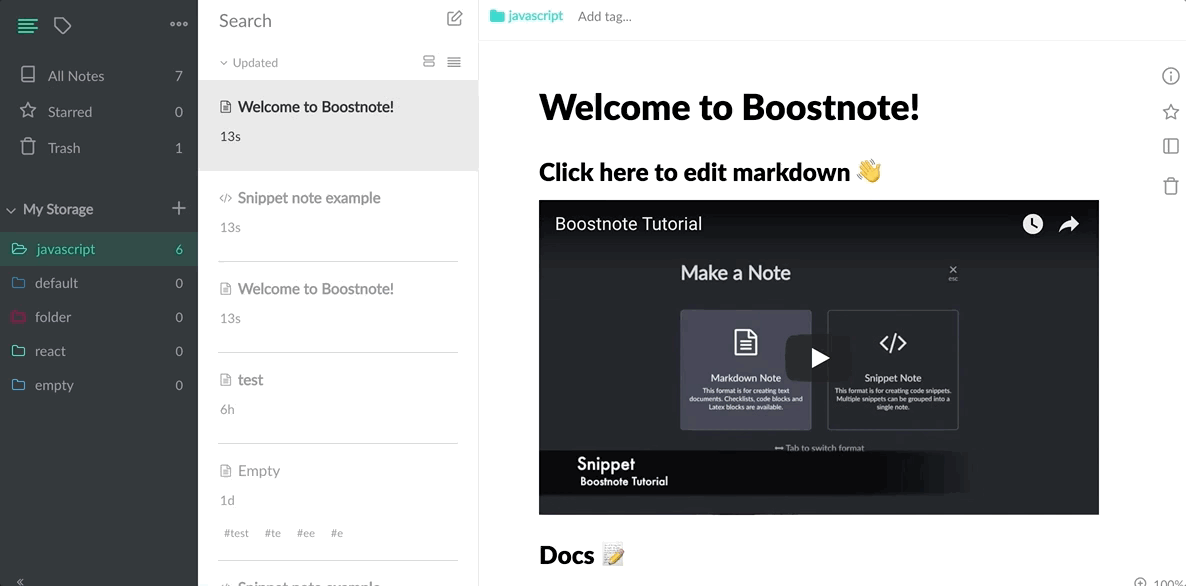Open All Notes in the sidebar
The image size is (1186, 586).
coord(98,76)
